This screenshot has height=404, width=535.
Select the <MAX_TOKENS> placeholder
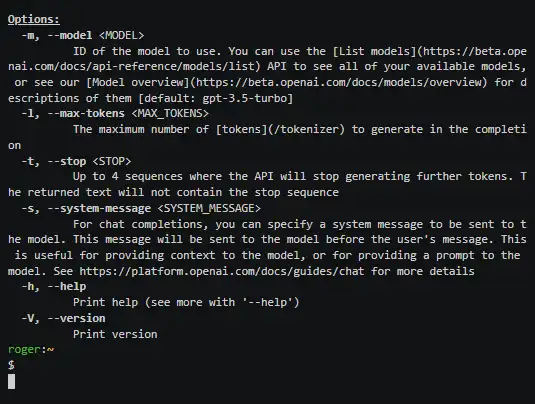[x=170, y=113]
